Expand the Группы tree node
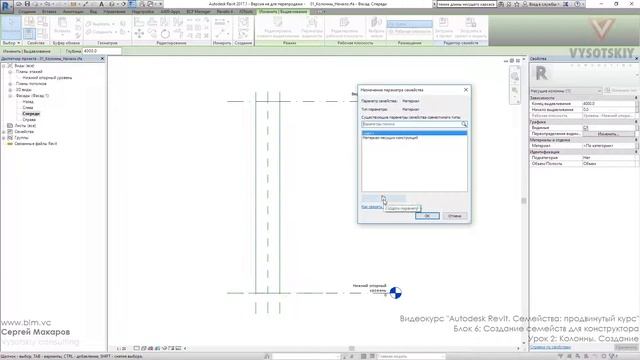Viewport: 640px width, 360px height. coord(4,138)
